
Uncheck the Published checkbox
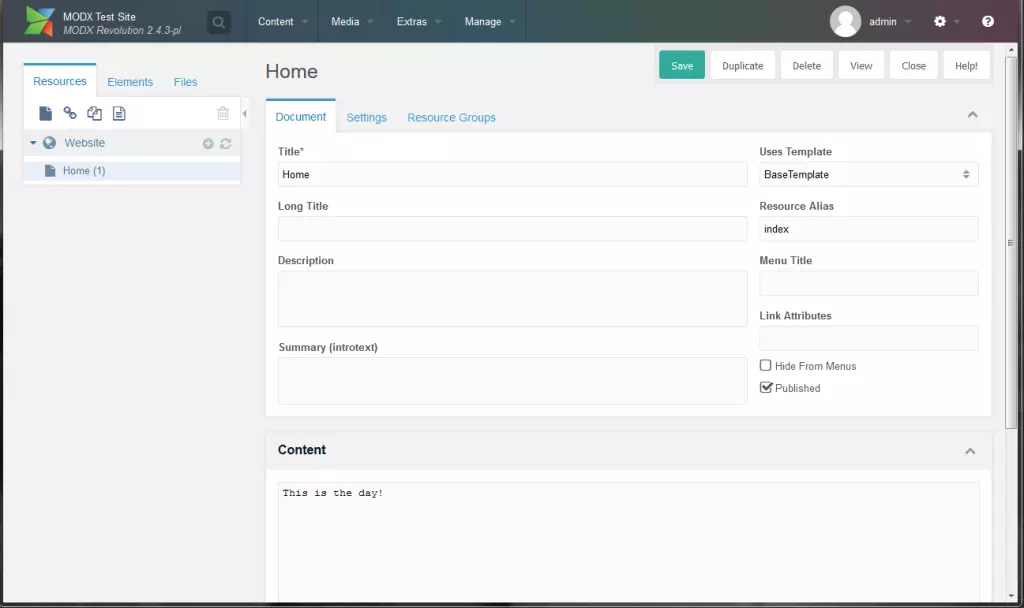765,387
